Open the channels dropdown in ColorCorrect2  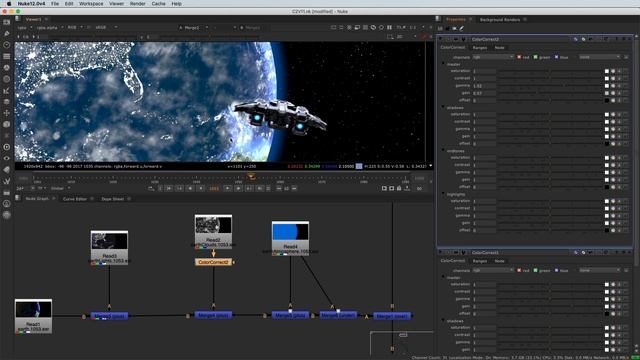coord(493,57)
